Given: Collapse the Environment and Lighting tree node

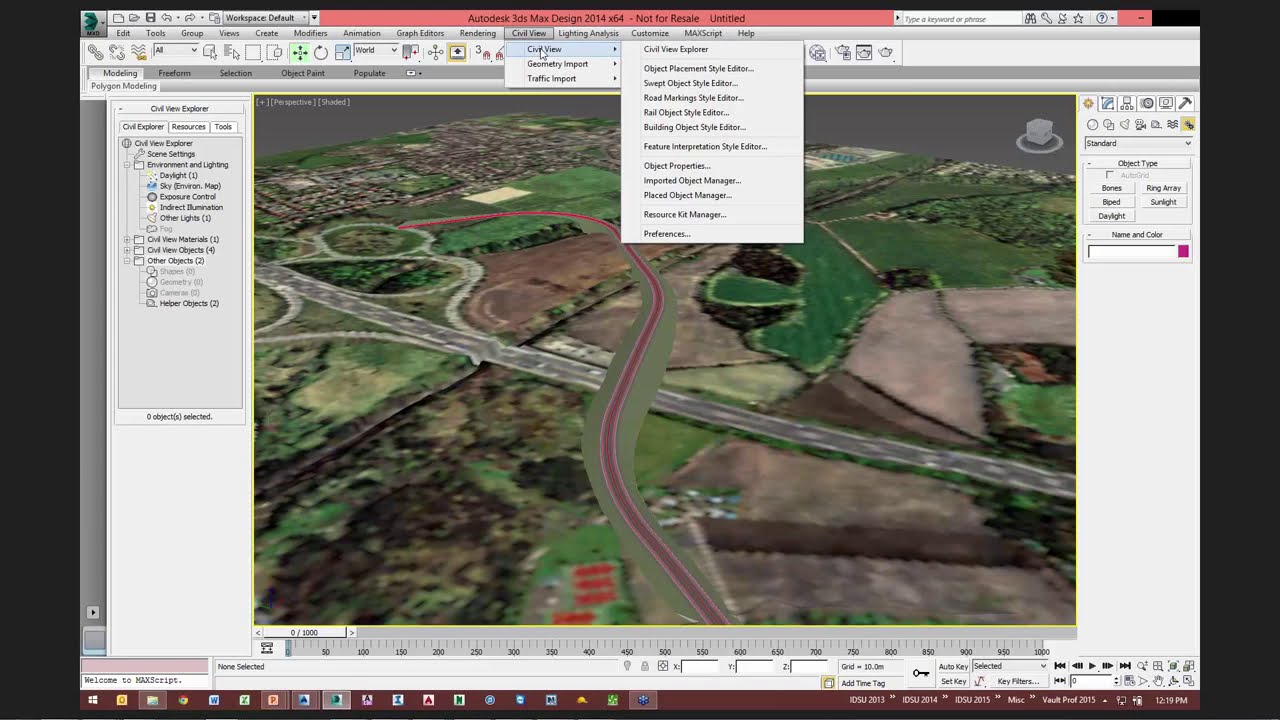Looking at the screenshot, I should click(x=127, y=165).
